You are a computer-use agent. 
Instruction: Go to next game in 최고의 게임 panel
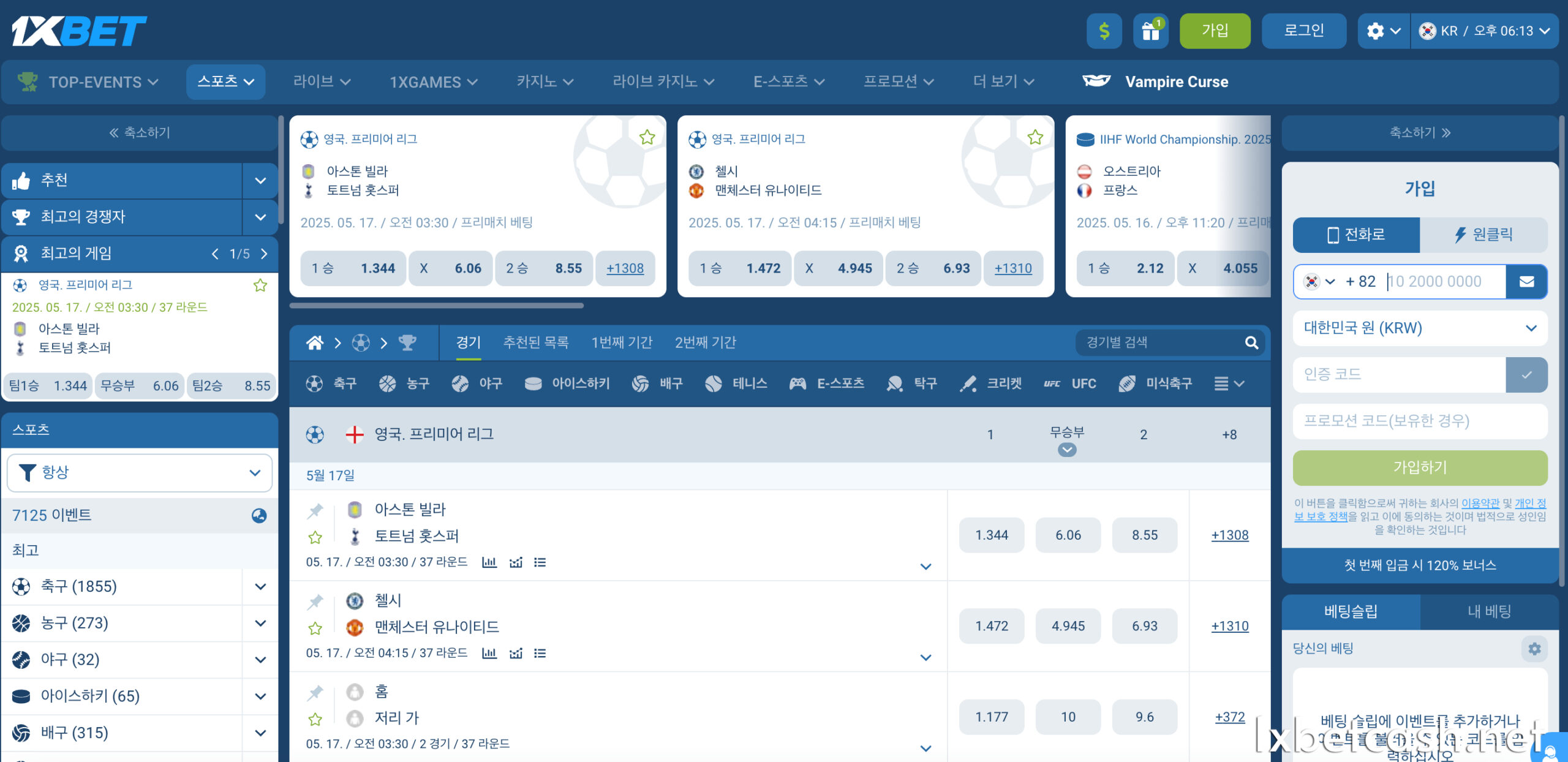tap(264, 254)
